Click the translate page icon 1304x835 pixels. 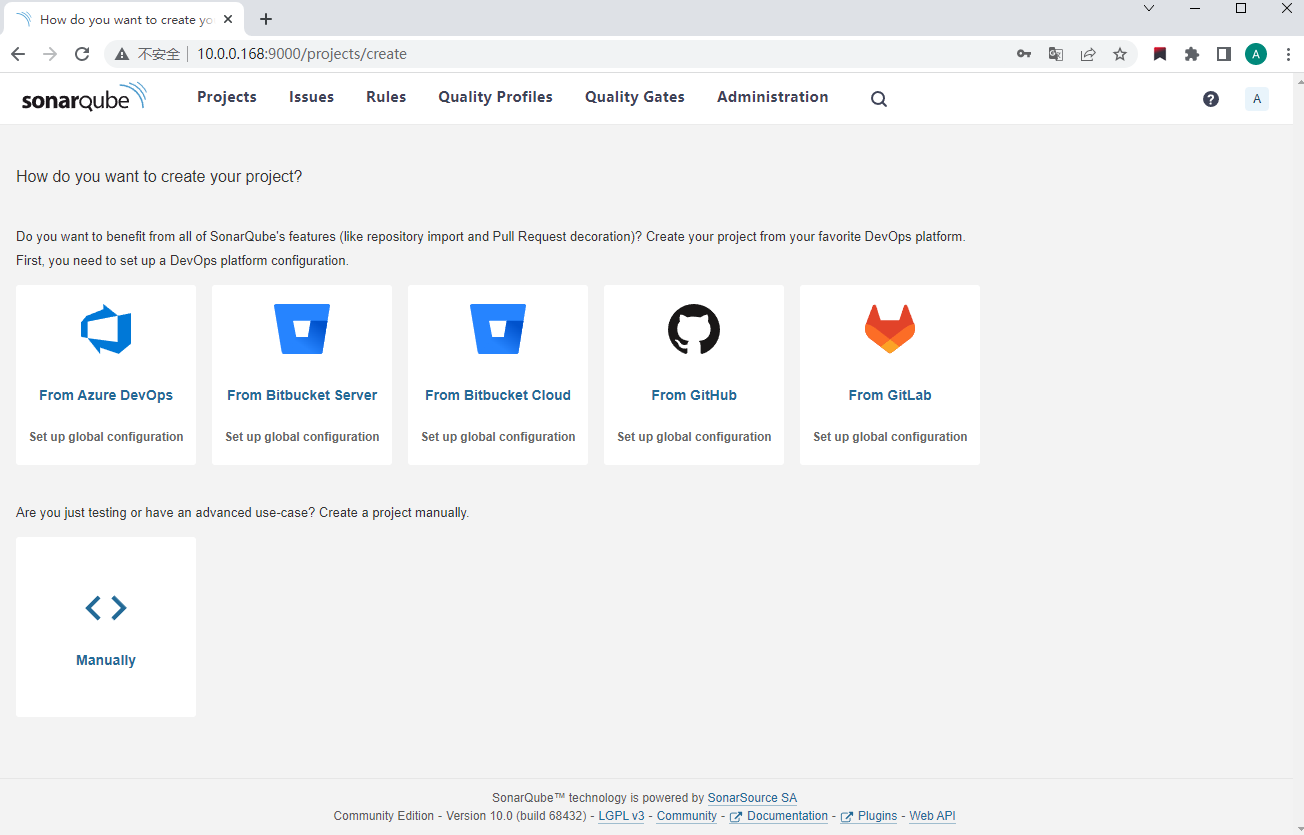(1056, 54)
